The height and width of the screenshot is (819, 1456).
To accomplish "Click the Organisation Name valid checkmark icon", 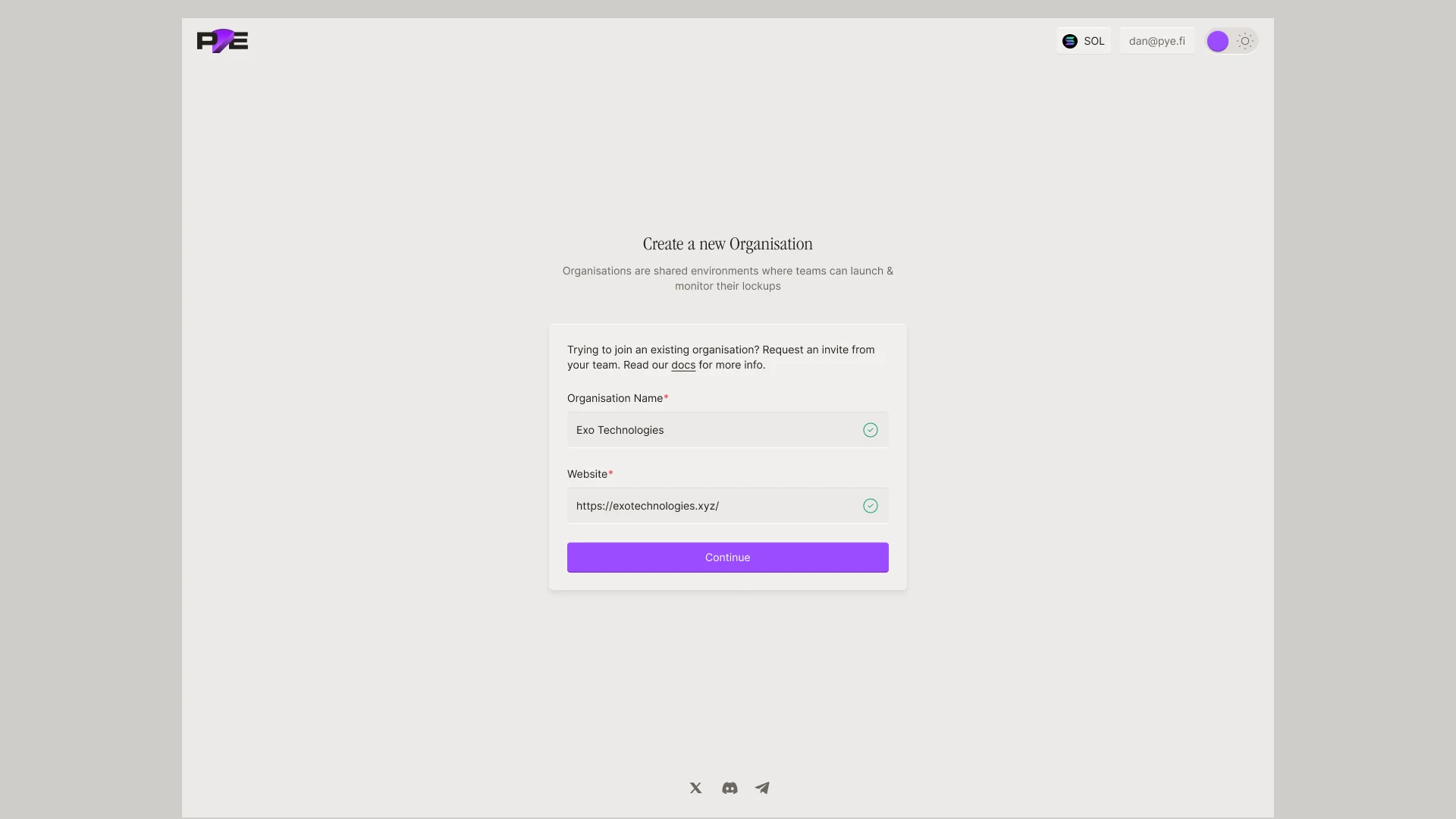I will 871,430.
